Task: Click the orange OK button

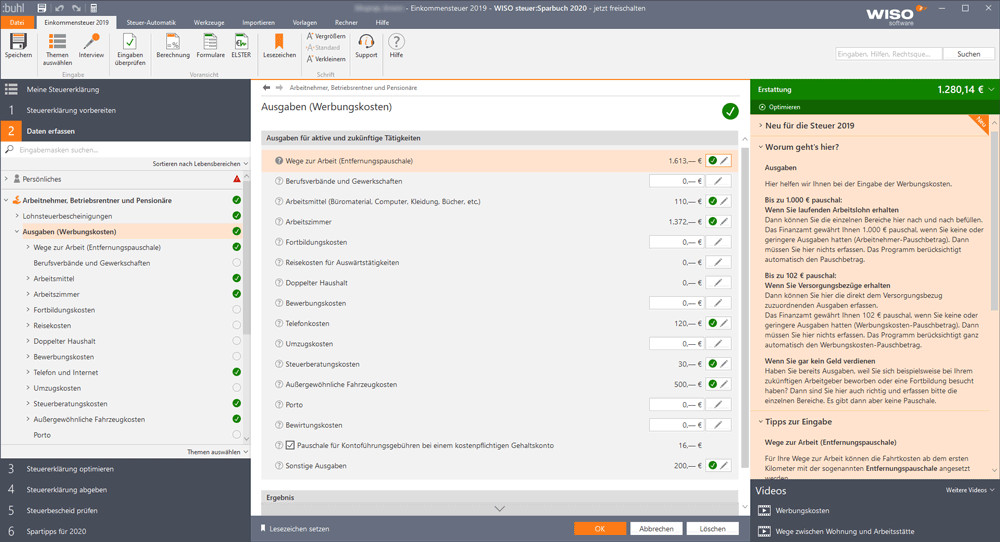Action: tap(599, 529)
